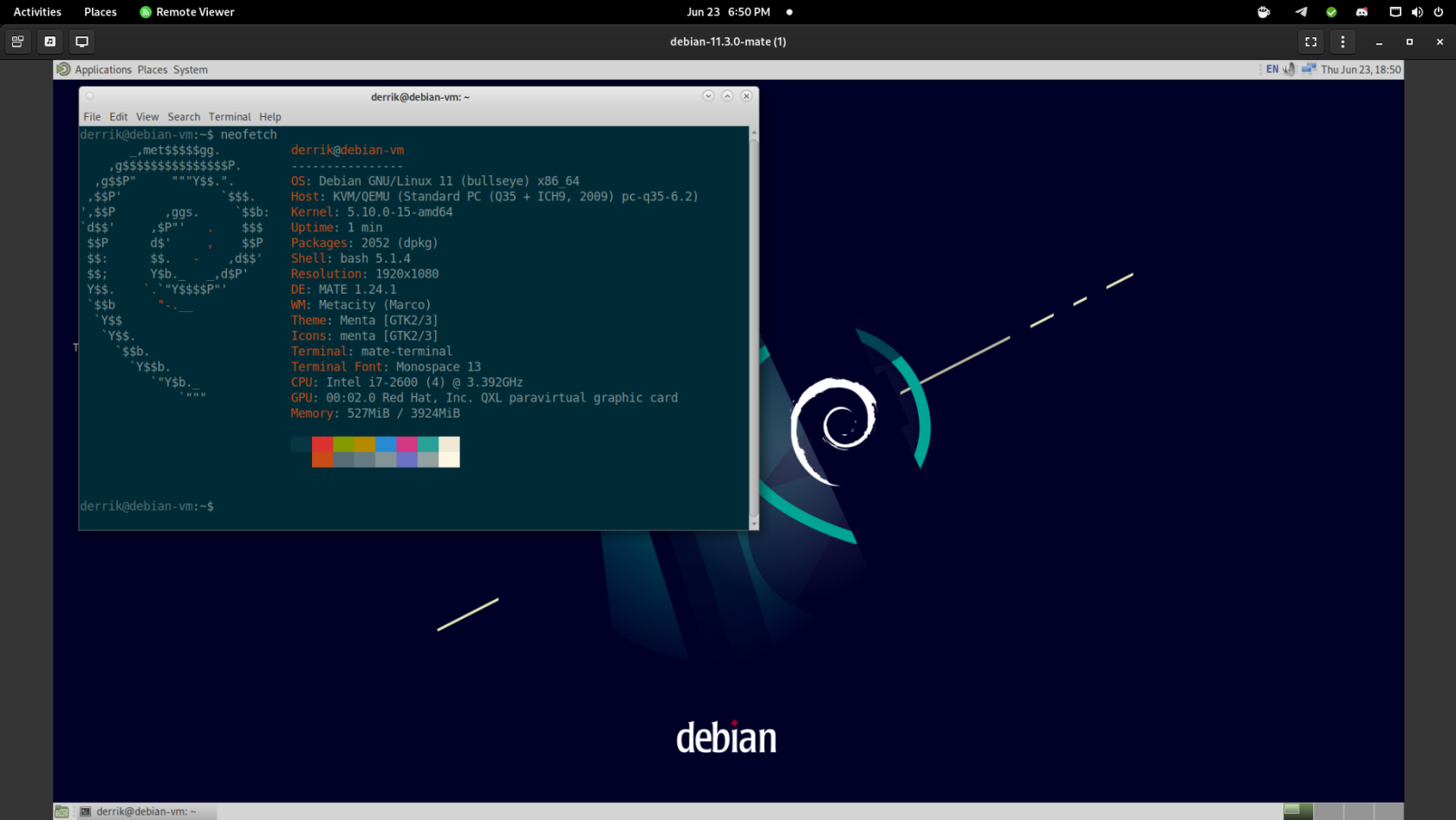Viewport: 1456px width, 820px height.
Task: Open the Remote Viewer kebab menu
Action: 1342,41
